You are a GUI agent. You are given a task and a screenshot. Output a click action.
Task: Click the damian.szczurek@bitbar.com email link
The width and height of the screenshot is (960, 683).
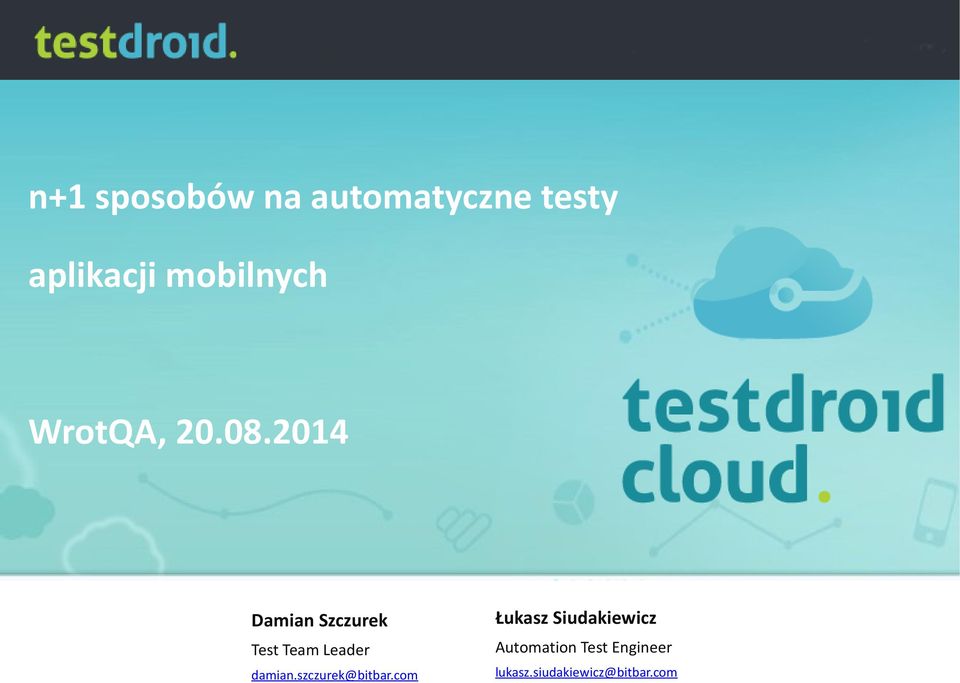(334, 675)
